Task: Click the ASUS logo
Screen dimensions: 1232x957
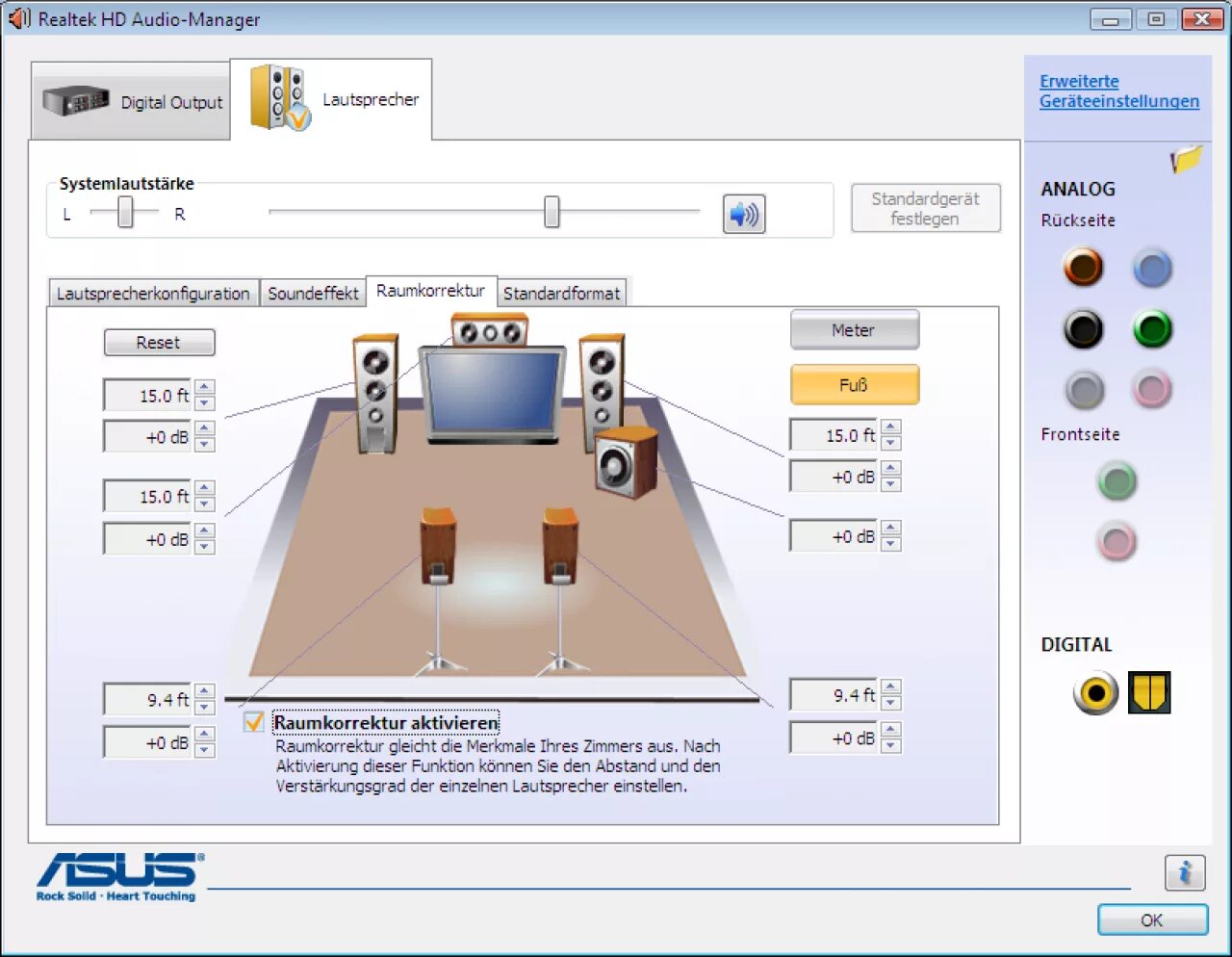Action: tap(119, 876)
